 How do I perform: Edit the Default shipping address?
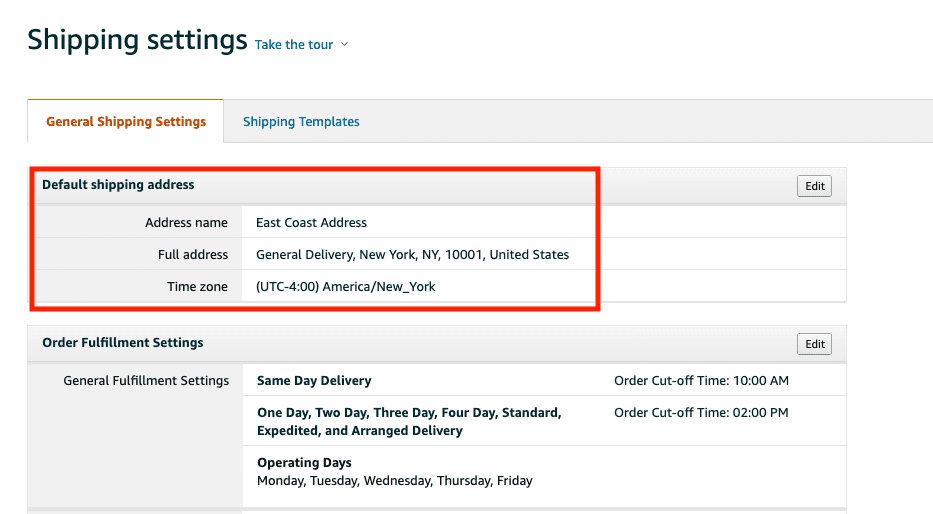pos(815,186)
